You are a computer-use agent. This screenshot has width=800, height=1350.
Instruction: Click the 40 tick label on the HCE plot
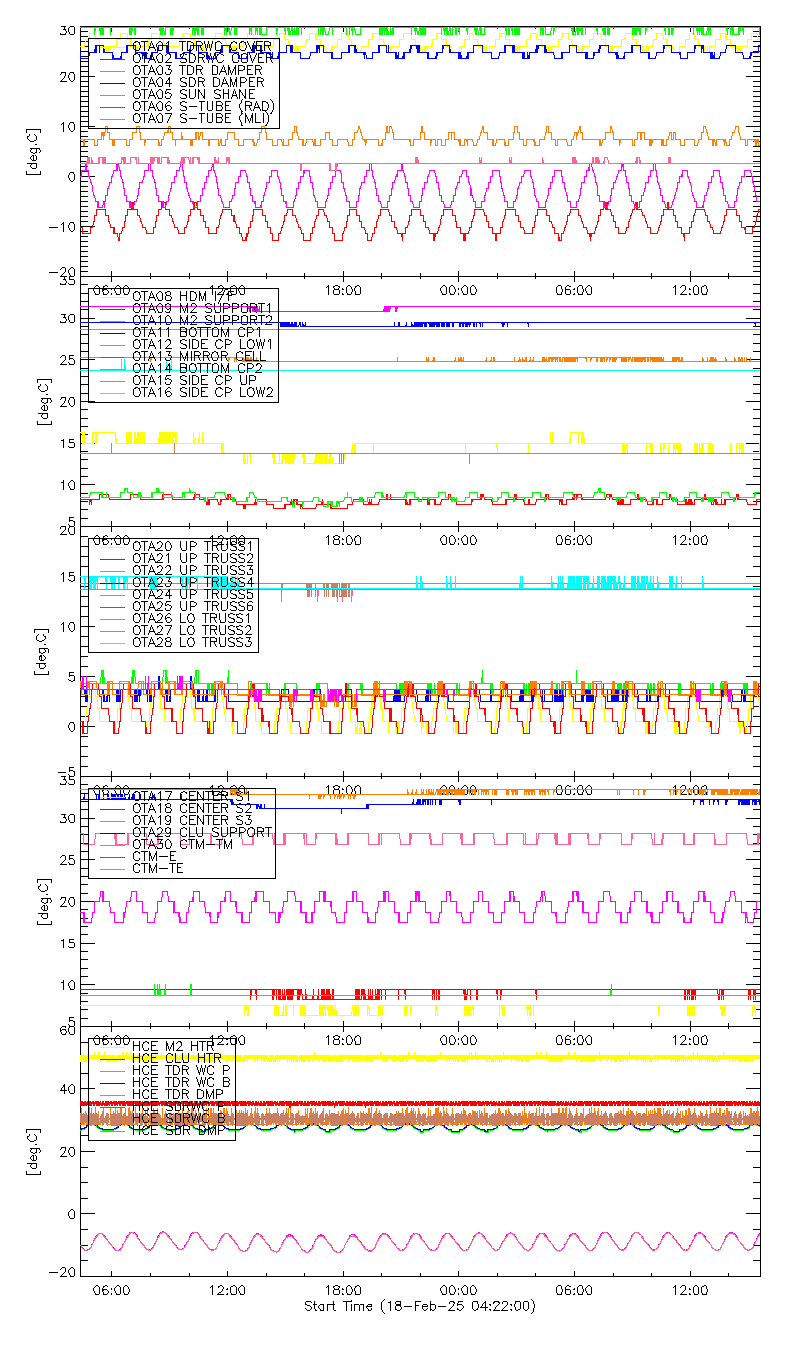67,1089
